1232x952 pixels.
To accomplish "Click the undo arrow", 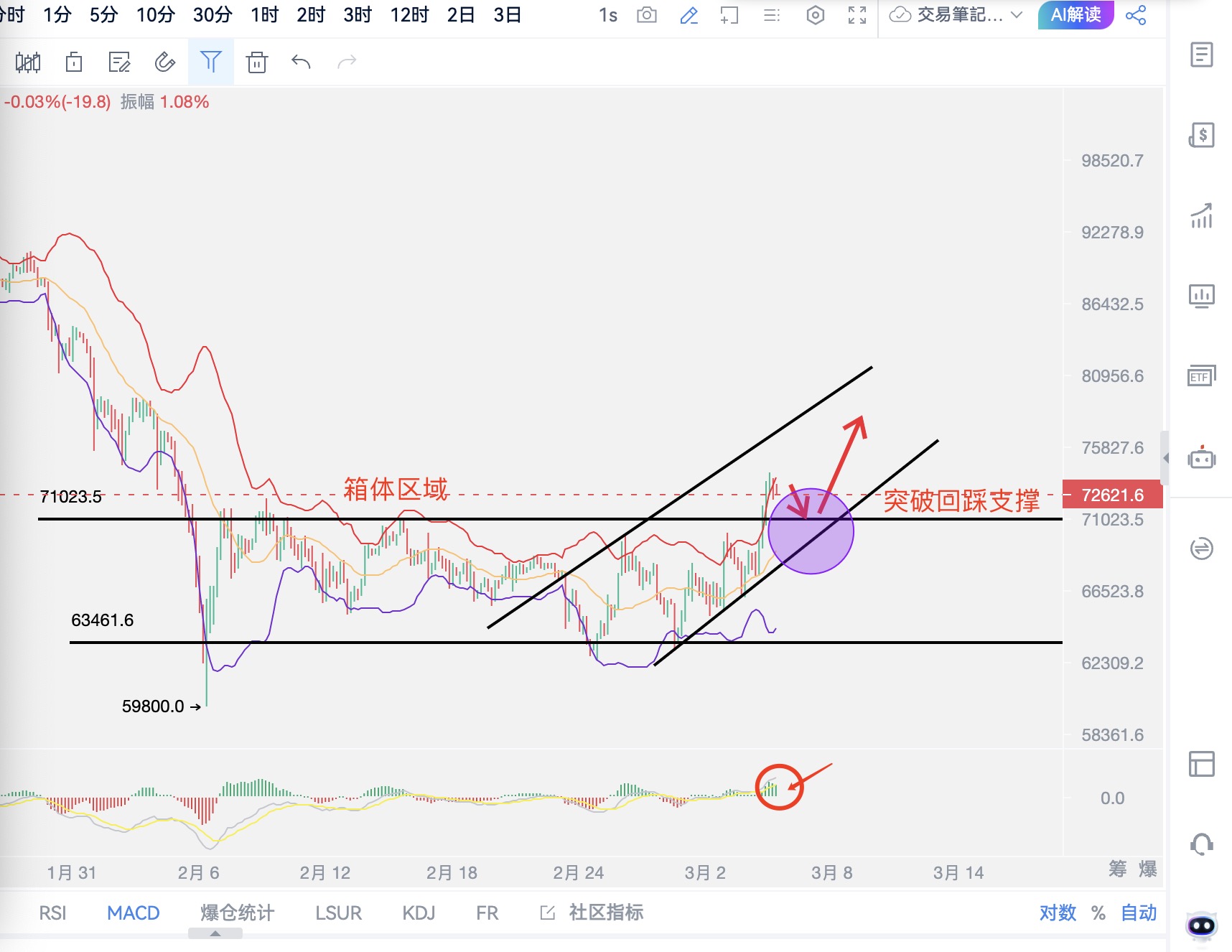I will pyautogui.click(x=301, y=62).
